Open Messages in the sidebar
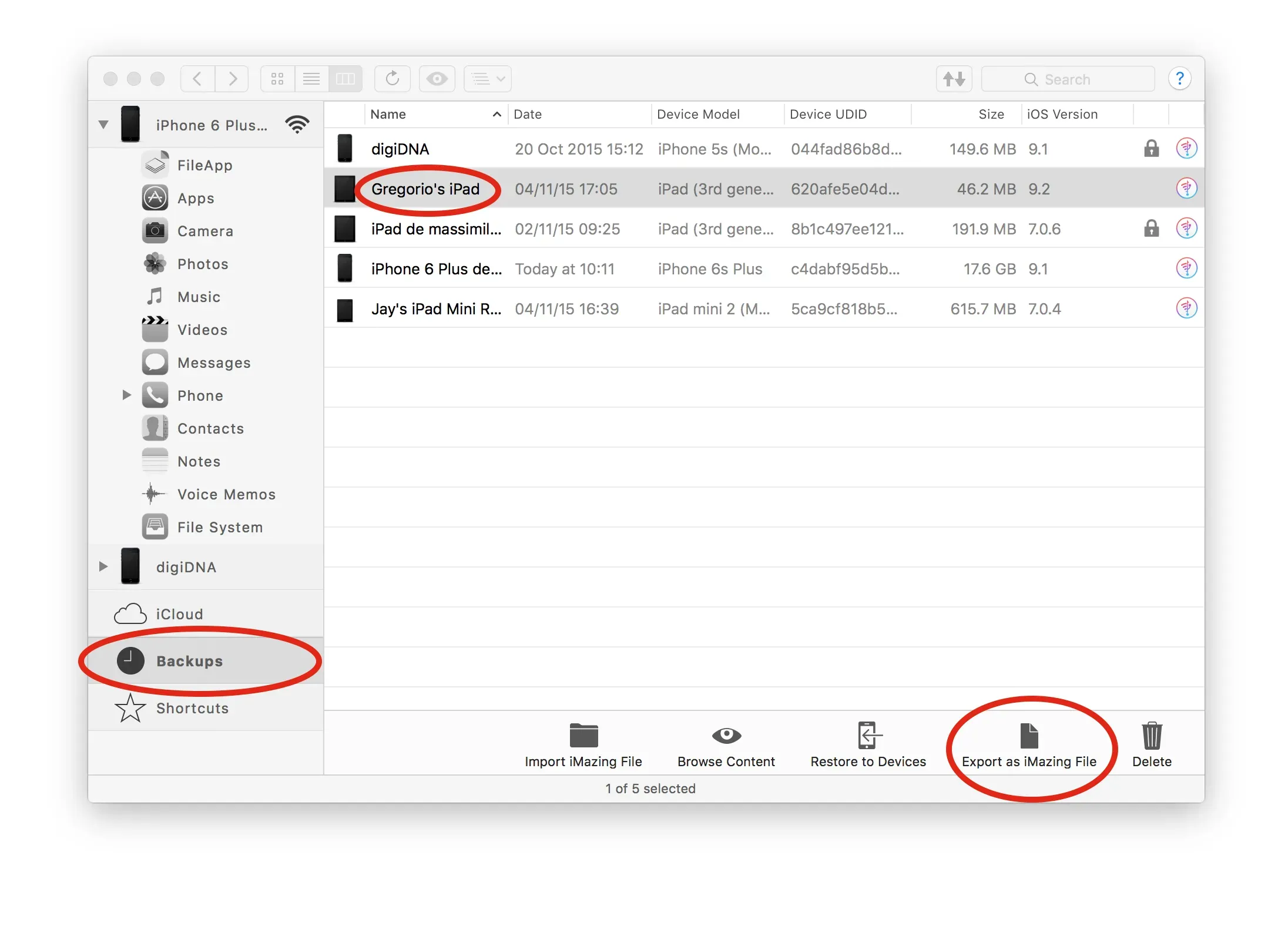1288x926 pixels. pyautogui.click(x=213, y=363)
